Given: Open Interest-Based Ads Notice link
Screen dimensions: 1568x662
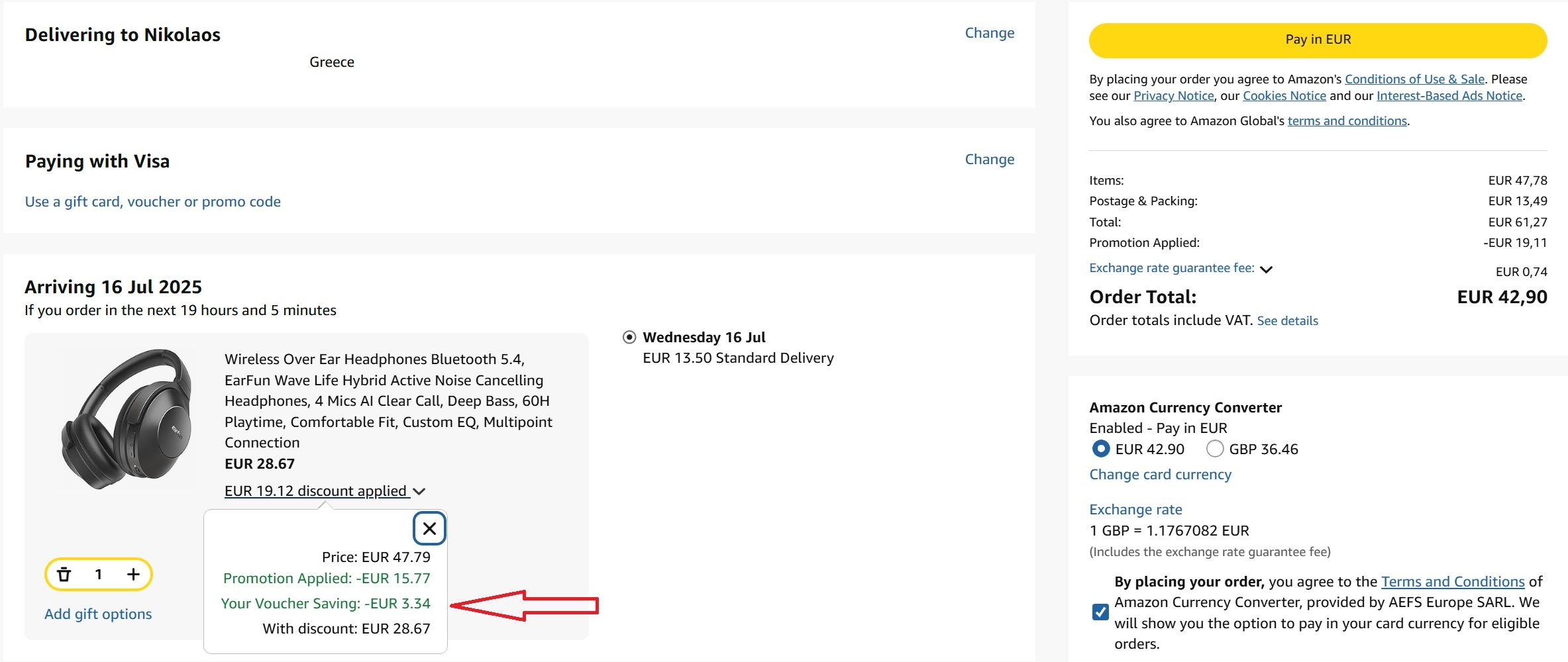Looking at the screenshot, I should click(x=1449, y=96).
